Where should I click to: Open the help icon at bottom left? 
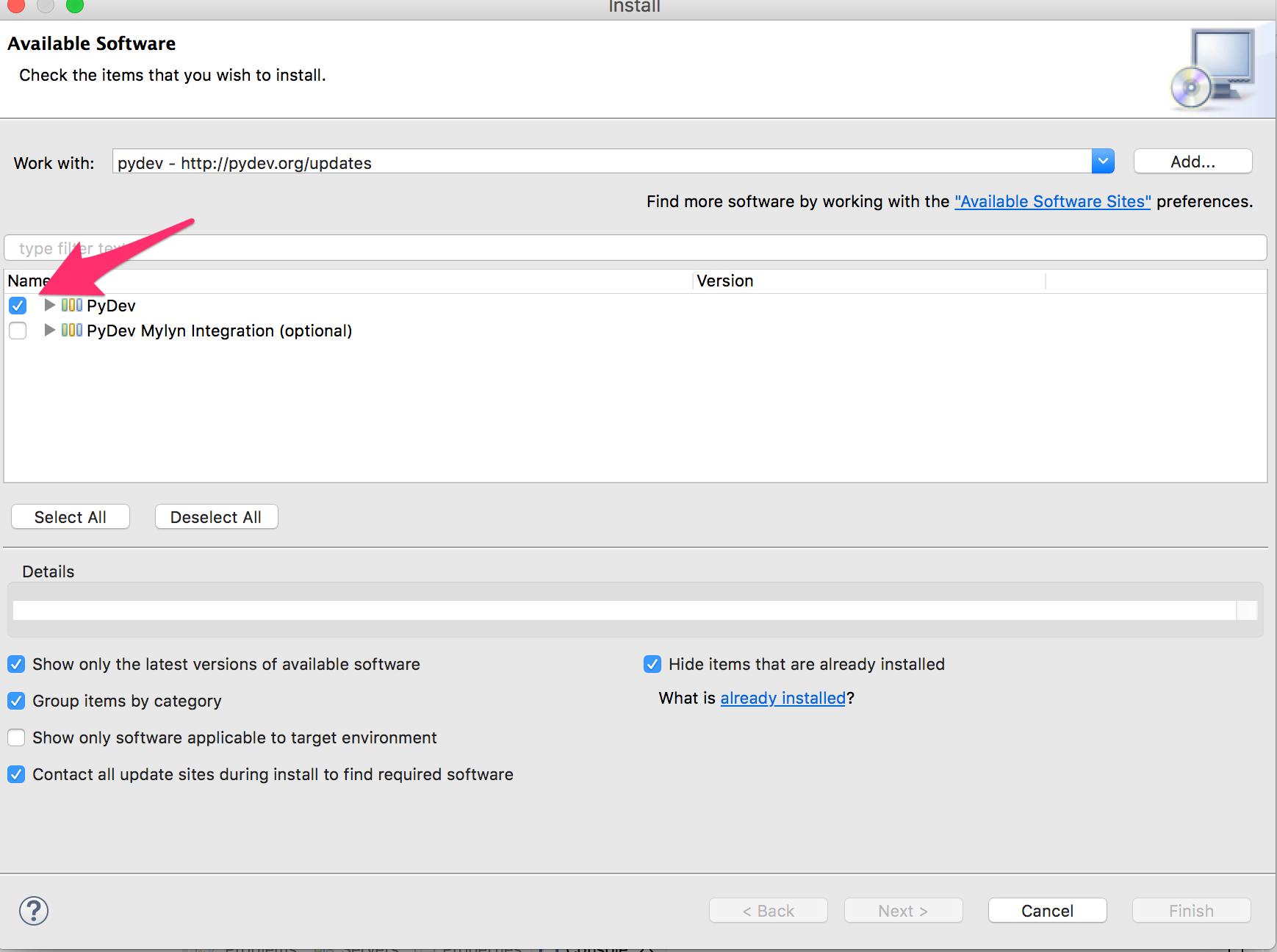(34, 911)
